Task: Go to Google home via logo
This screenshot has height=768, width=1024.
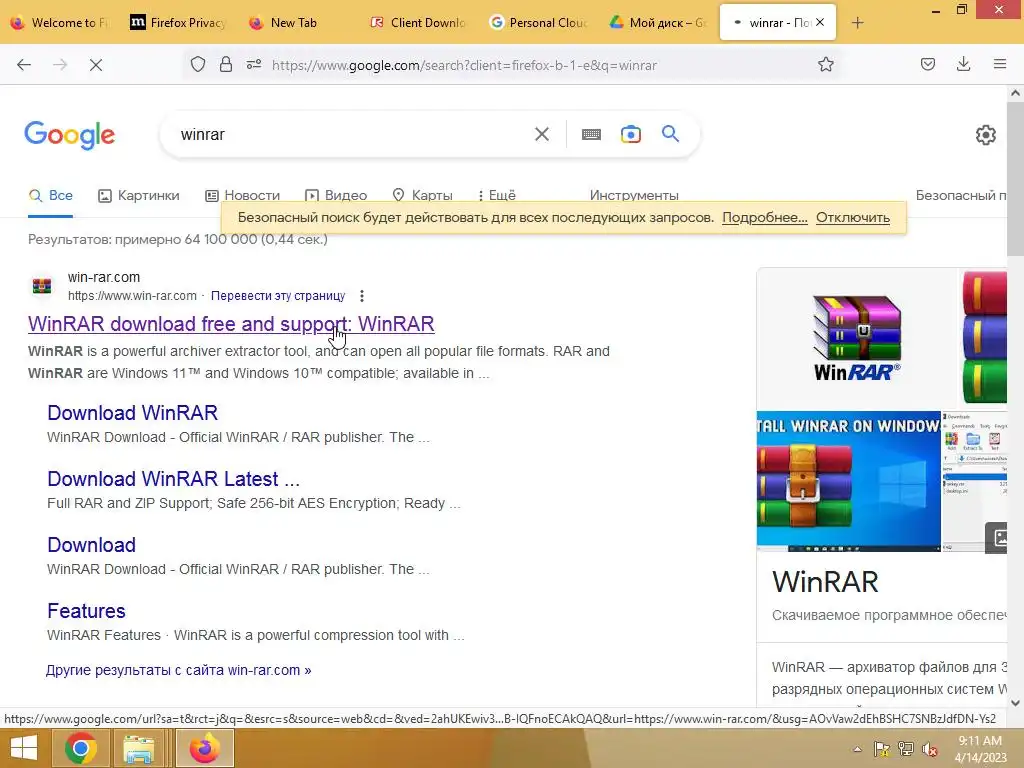Action: [x=69, y=135]
